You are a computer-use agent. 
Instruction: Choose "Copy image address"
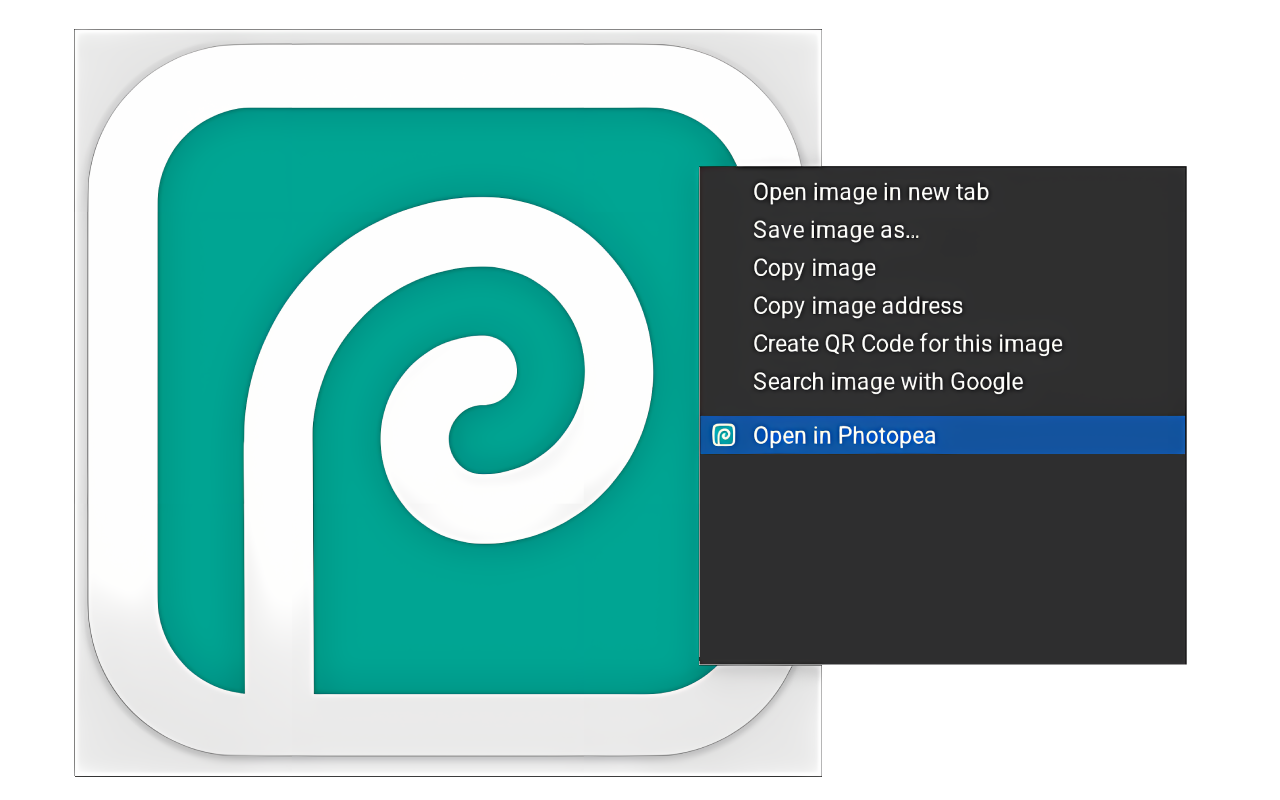pyautogui.click(x=942, y=306)
